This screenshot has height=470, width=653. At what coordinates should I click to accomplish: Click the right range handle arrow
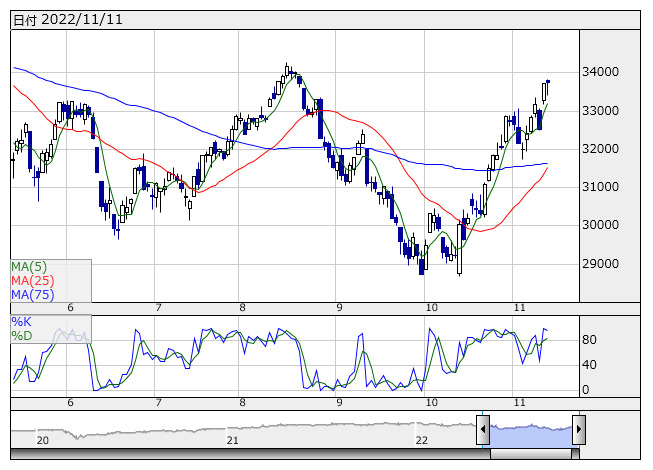click(579, 429)
